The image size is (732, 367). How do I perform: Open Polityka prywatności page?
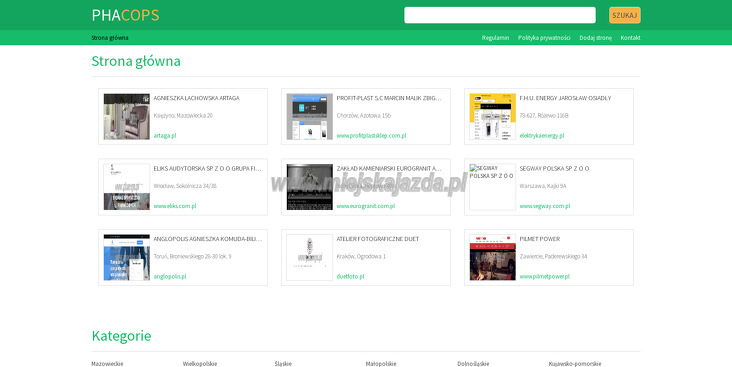click(544, 38)
